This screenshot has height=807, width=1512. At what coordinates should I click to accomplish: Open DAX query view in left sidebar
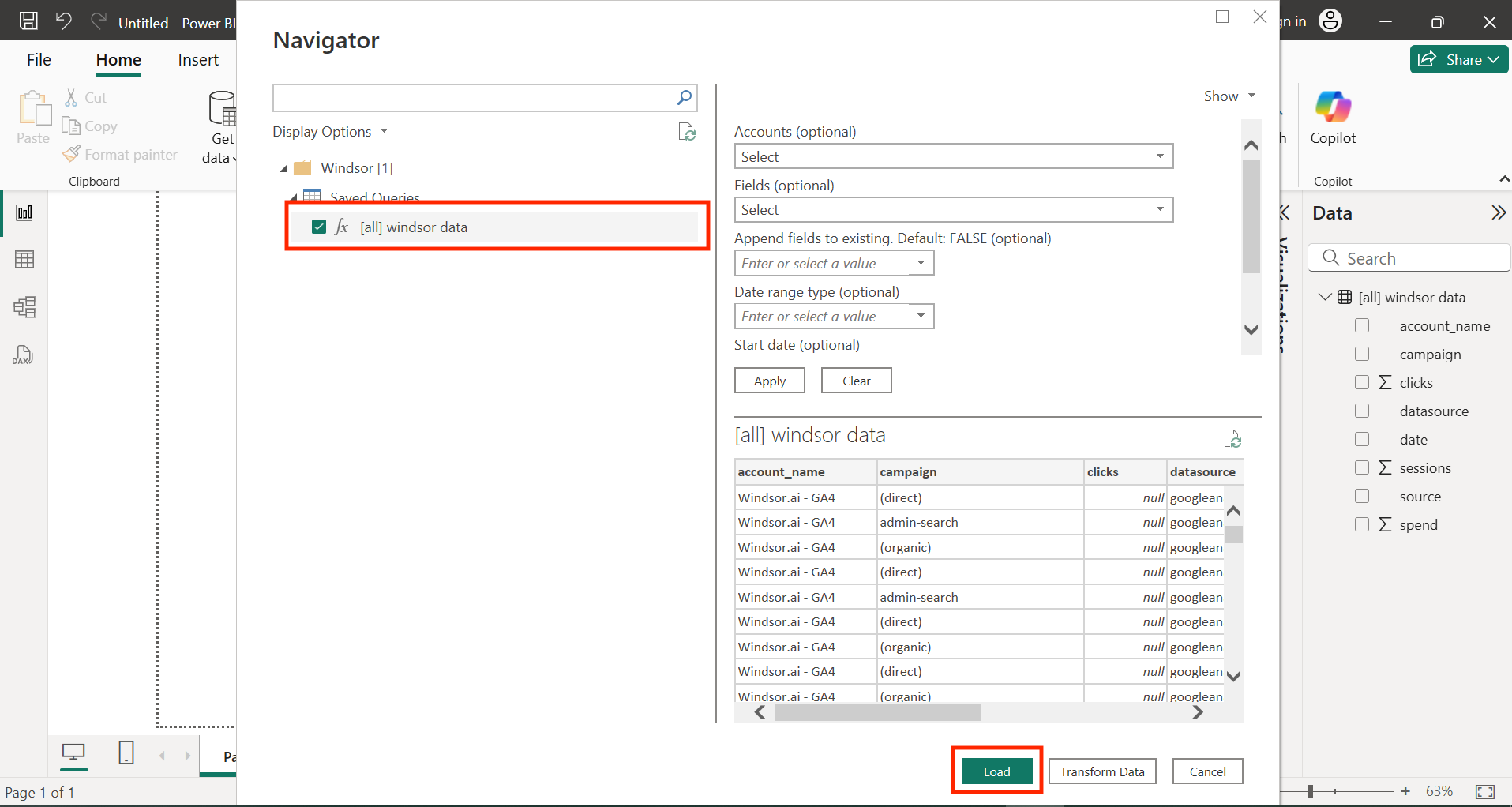pos(23,355)
